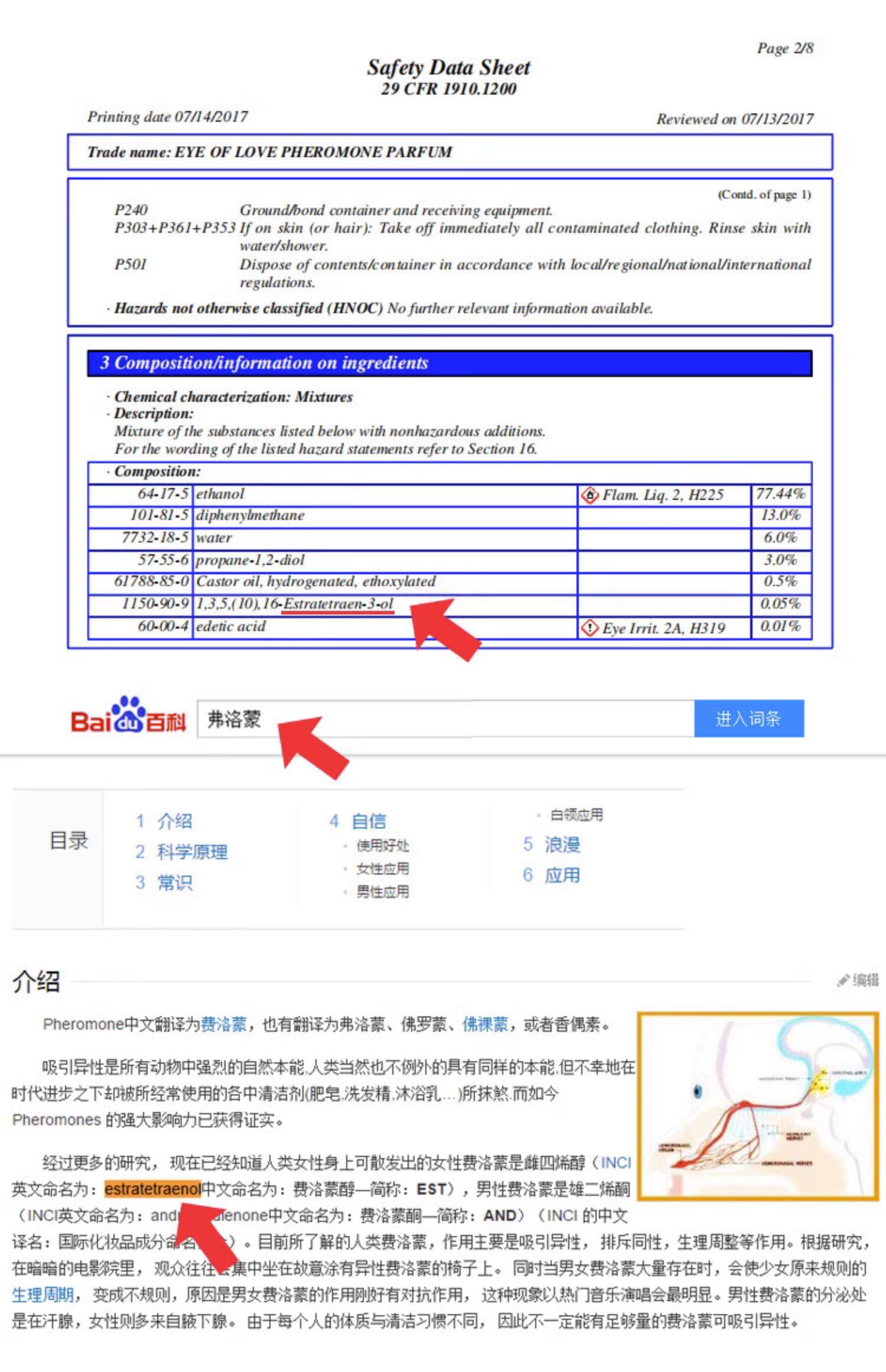Jump to sub-entry 女性应用

[382, 869]
